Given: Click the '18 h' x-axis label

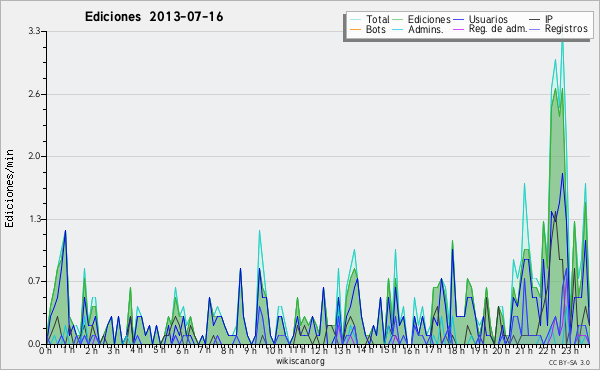Looking at the screenshot, I should coord(456,350).
